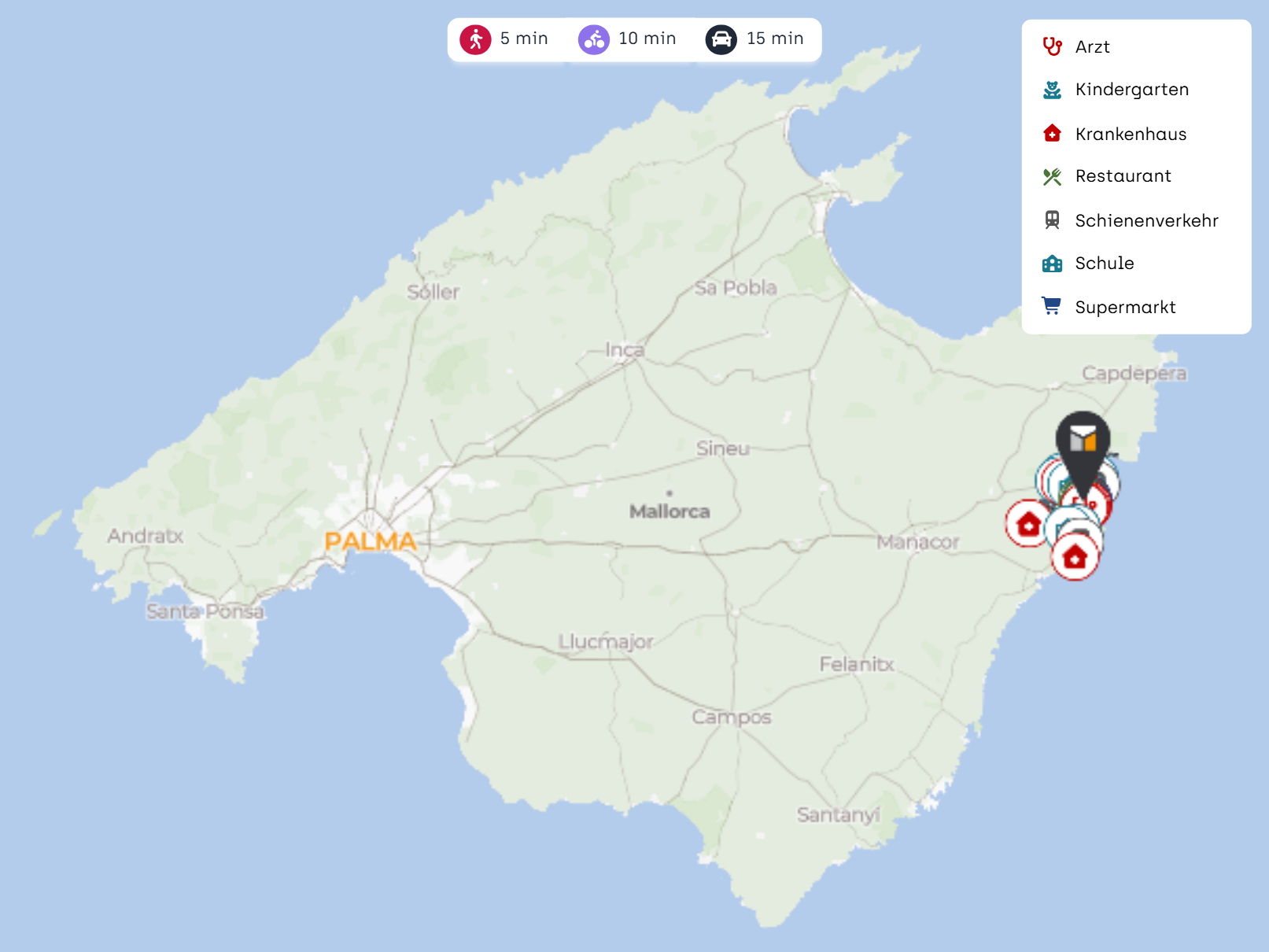The width and height of the screenshot is (1269, 952).
Task: Click the bold Mallorca island label
Action: [670, 511]
